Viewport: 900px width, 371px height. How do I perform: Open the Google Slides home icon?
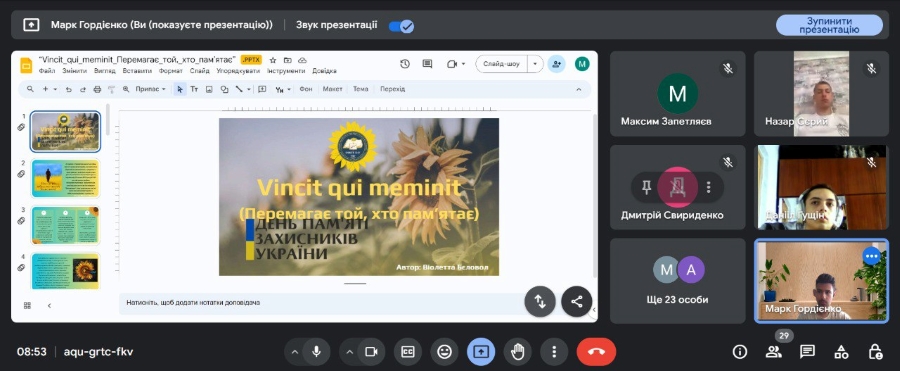pos(26,65)
